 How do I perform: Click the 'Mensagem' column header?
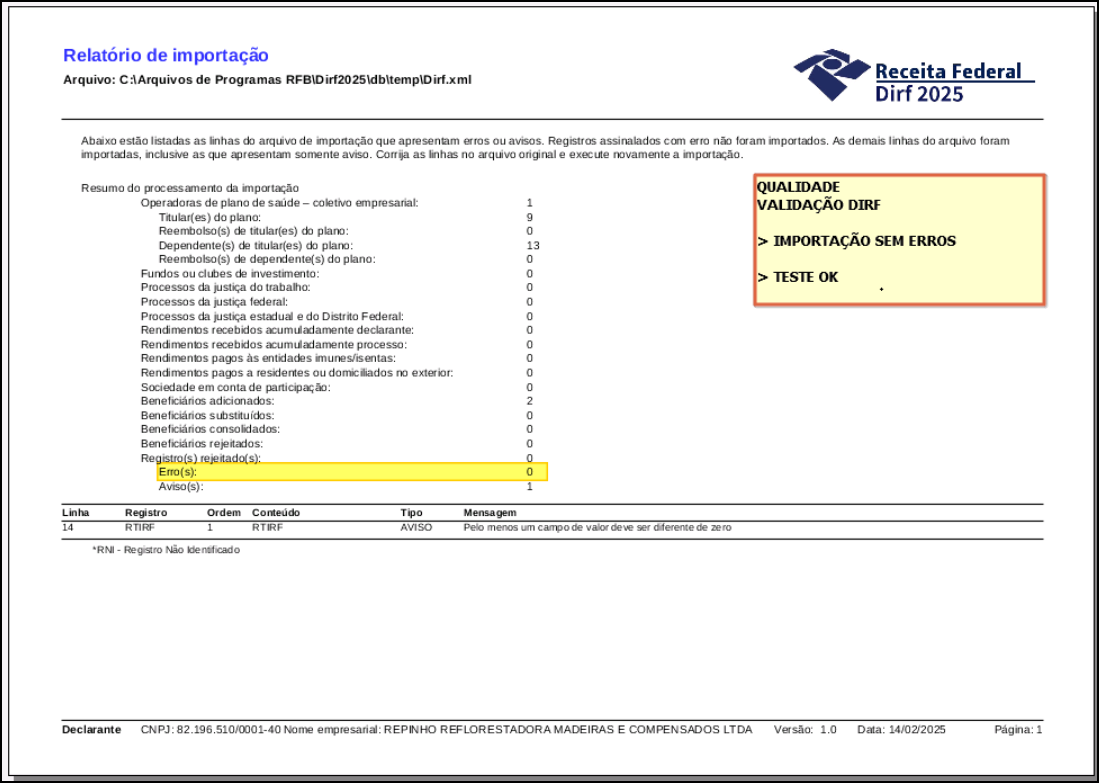pos(490,512)
